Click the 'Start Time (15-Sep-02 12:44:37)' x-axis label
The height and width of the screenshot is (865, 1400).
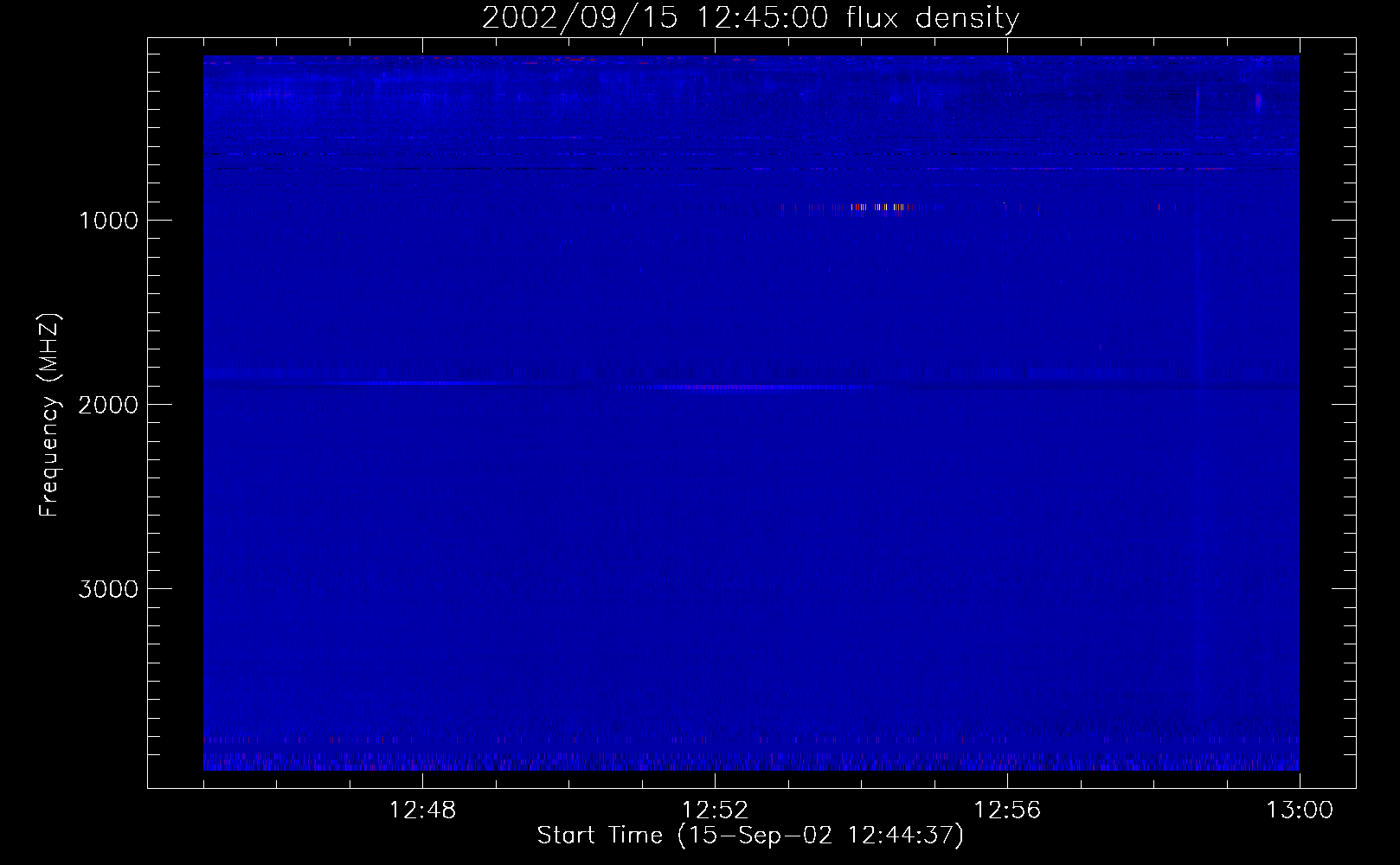tap(750, 835)
